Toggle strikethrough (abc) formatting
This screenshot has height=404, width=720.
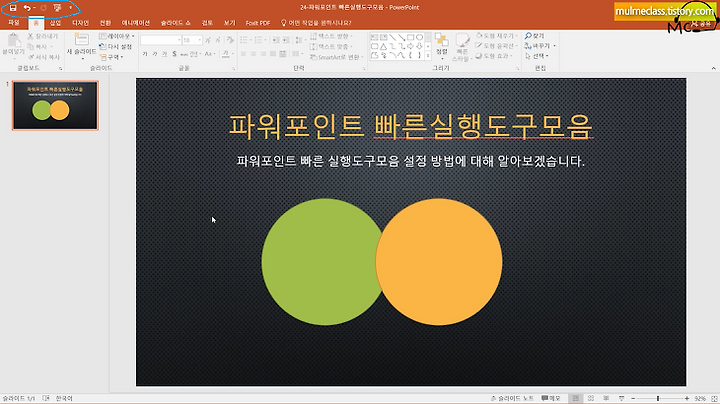click(184, 54)
